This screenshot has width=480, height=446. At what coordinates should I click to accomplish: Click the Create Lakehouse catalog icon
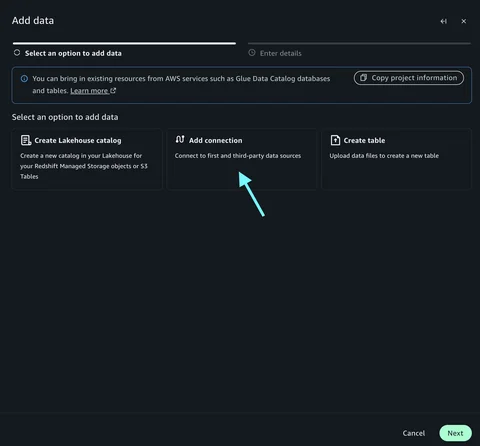pos(26,140)
